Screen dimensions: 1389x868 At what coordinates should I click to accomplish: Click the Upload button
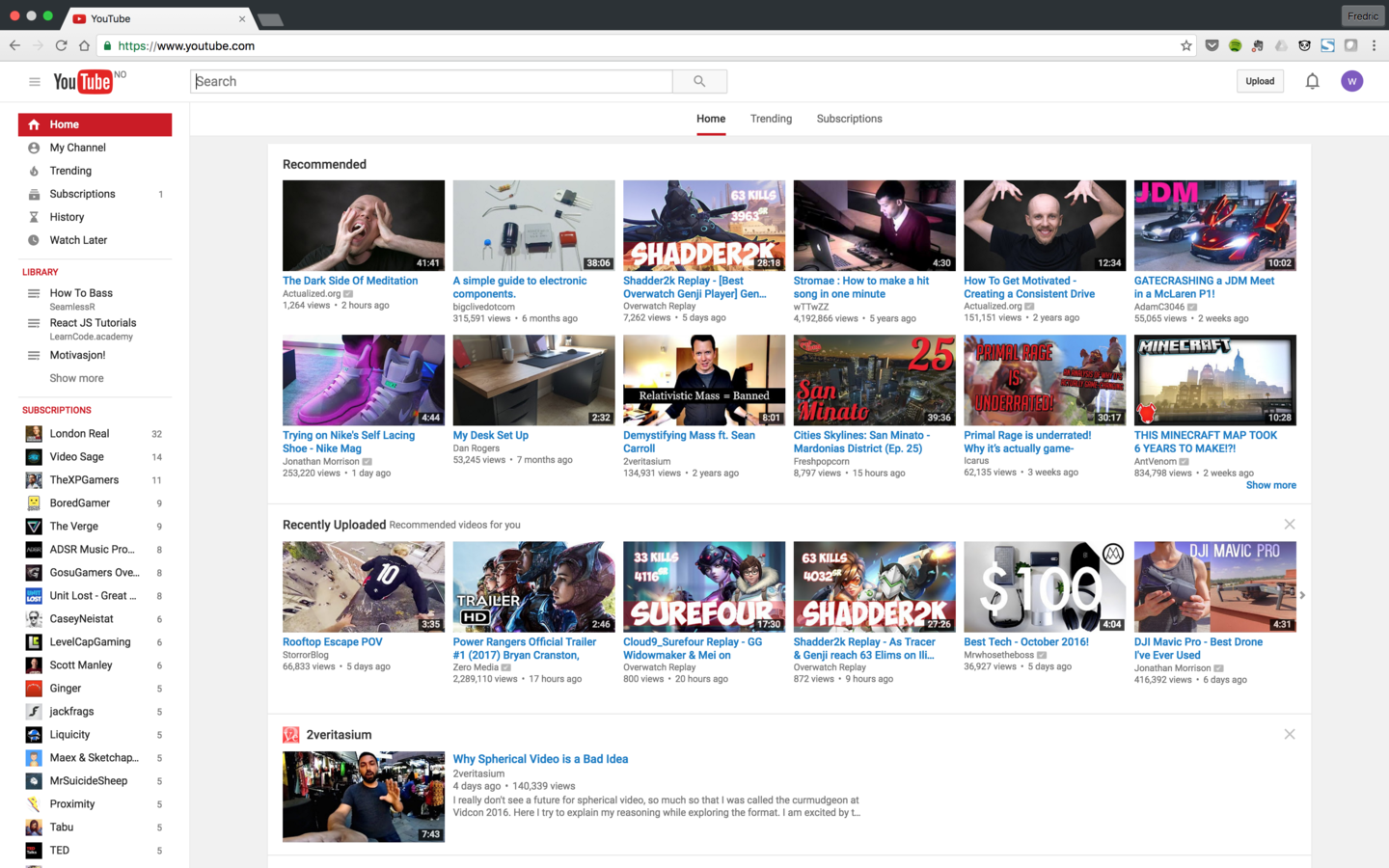click(x=1260, y=82)
